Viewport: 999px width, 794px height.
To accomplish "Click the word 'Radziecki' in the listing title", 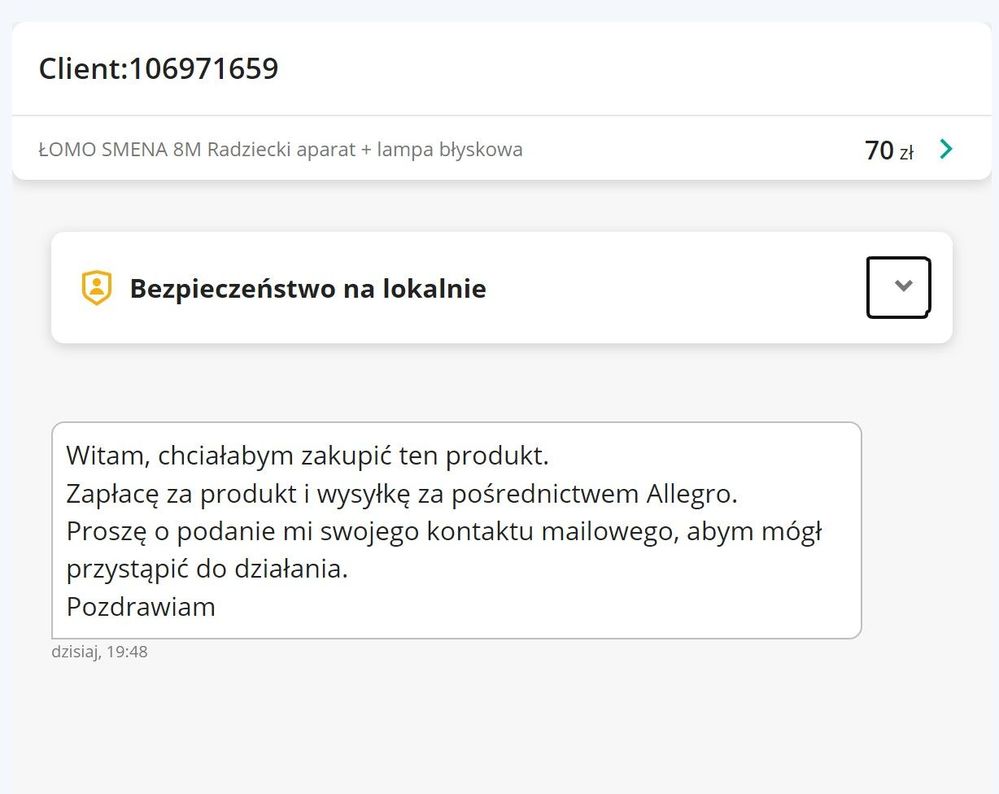I will coord(249,149).
